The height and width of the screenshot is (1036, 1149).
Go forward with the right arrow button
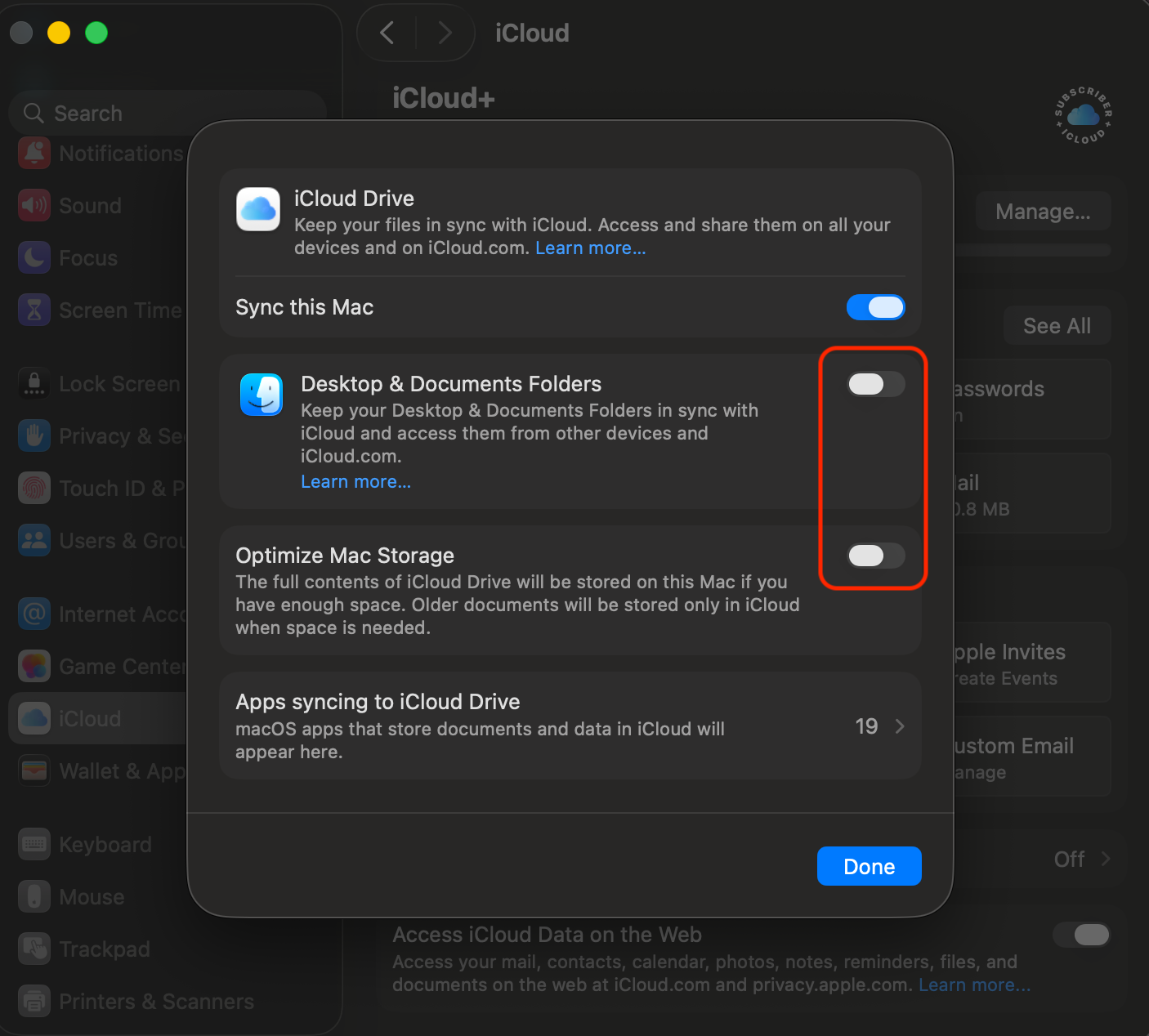pyautogui.click(x=445, y=33)
